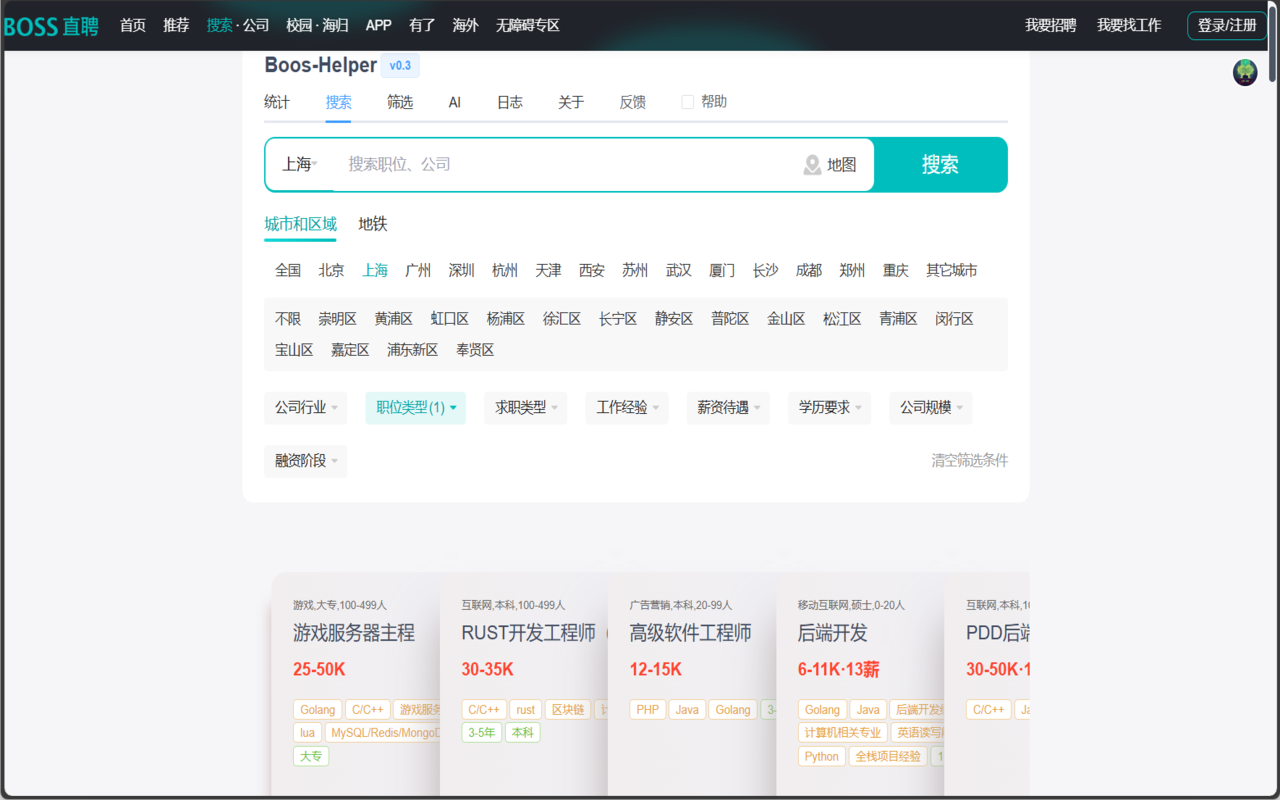Image resolution: width=1280 pixels, height=800 pixels.
Task: Open the 日志 log tab
Action: [x=509, y=101]
